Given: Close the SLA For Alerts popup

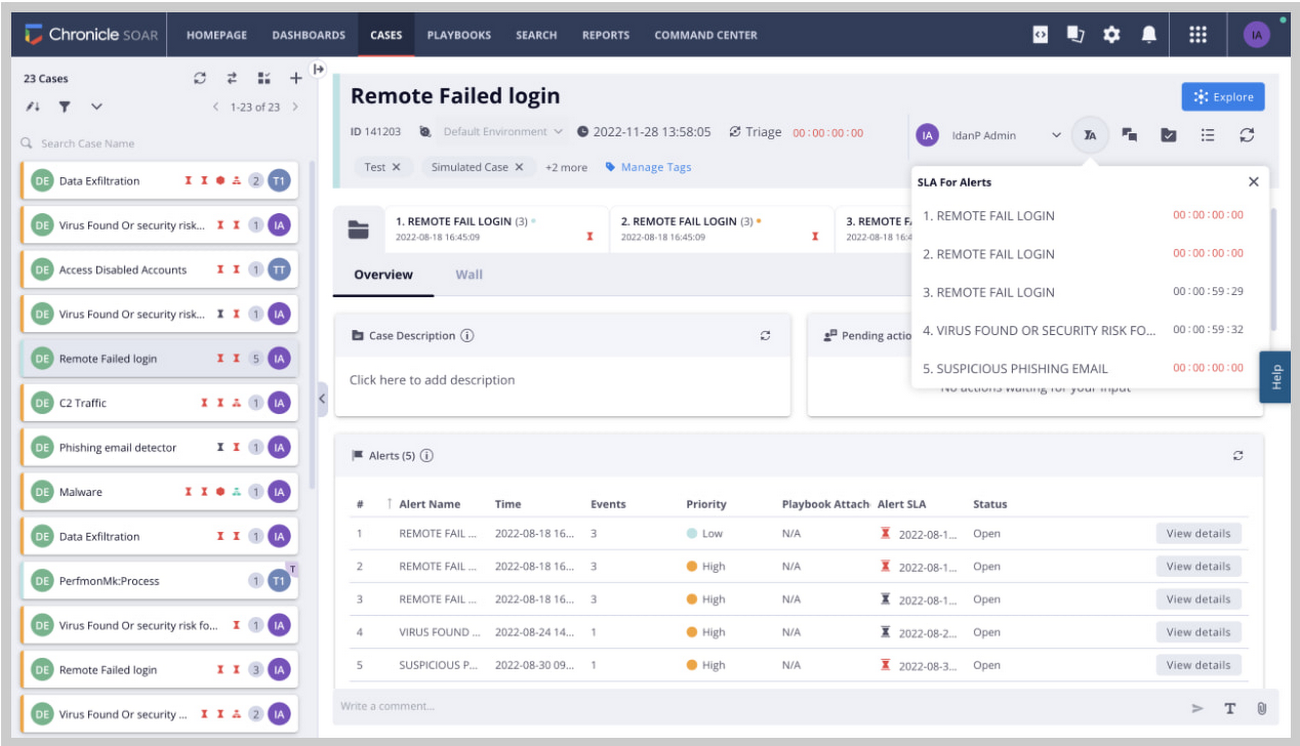Looking at the screenshot, I should pyautogui.click(x=1253, y=182).
